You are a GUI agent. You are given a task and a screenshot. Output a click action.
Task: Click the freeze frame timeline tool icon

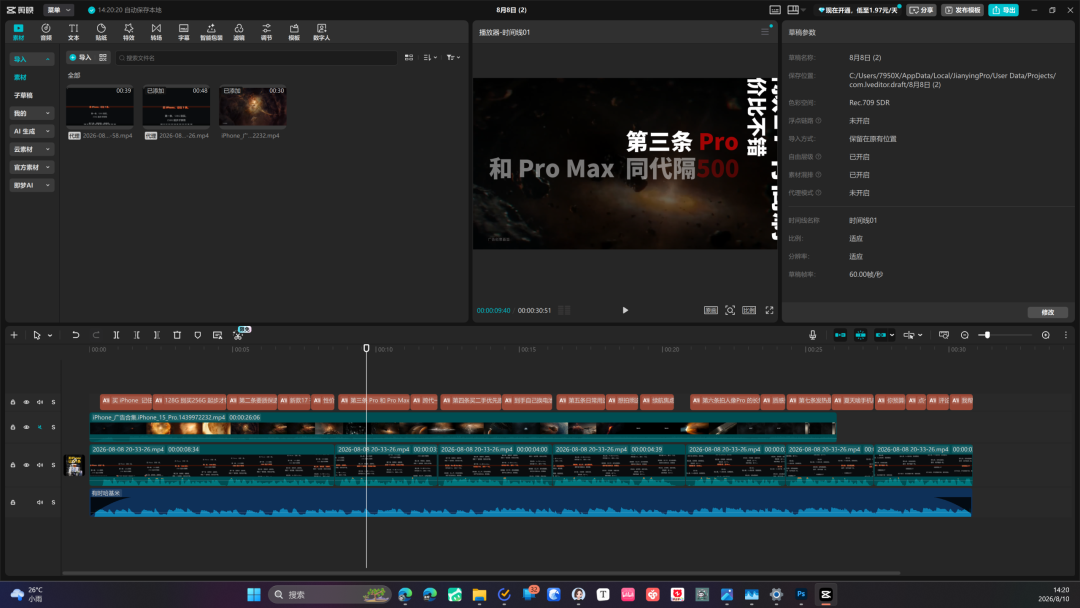point(218,335)
